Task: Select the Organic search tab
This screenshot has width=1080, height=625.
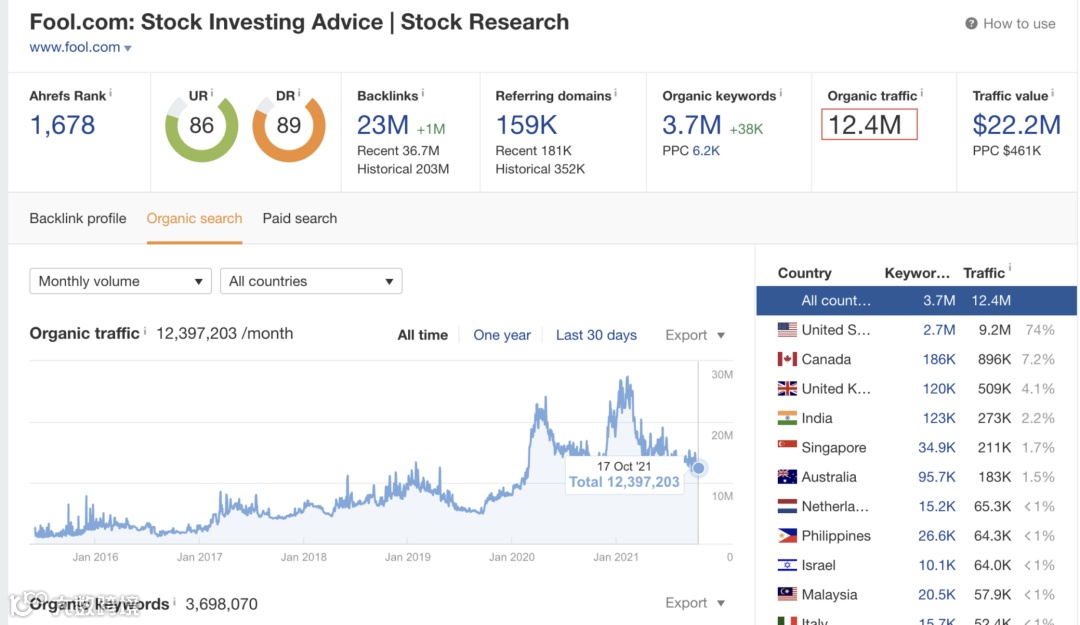Action: point(194,218)
